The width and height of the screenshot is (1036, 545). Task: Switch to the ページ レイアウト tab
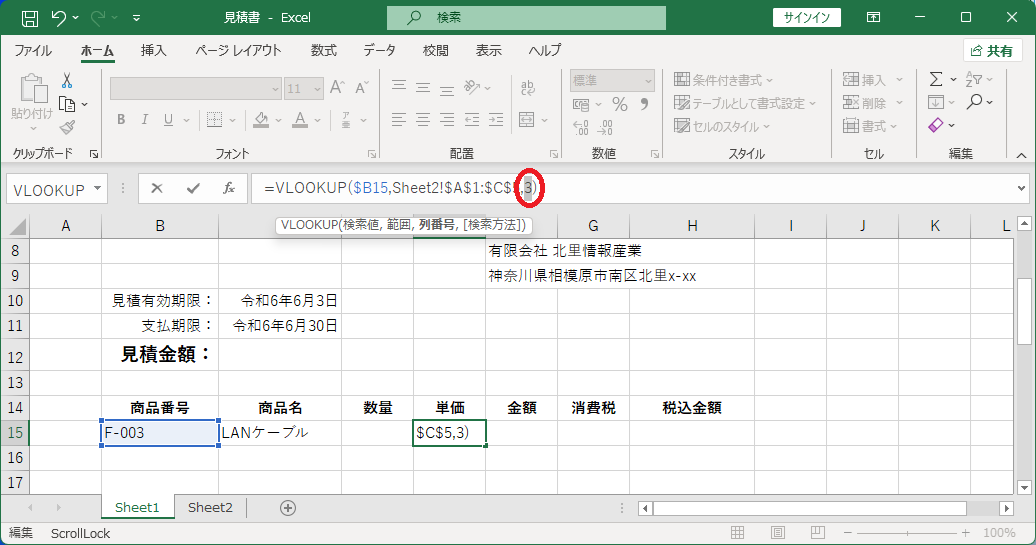(239, 51)
